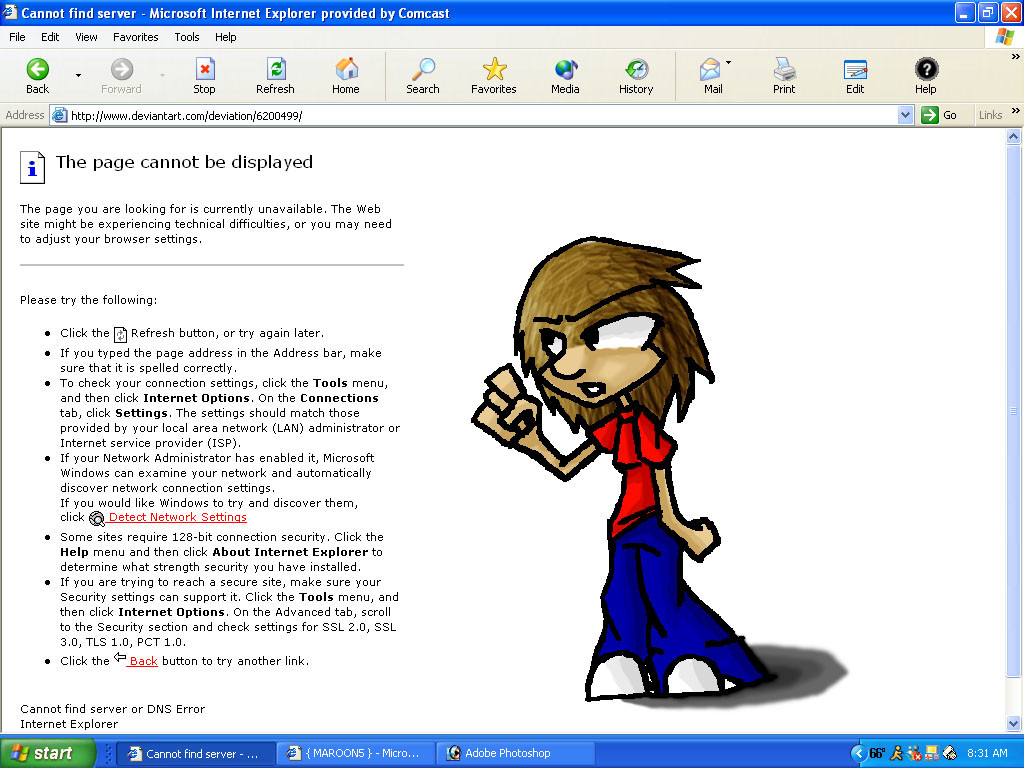Show the History toolbar button
The height and width of the screenshot is (768, 1024).
[636, 76]
